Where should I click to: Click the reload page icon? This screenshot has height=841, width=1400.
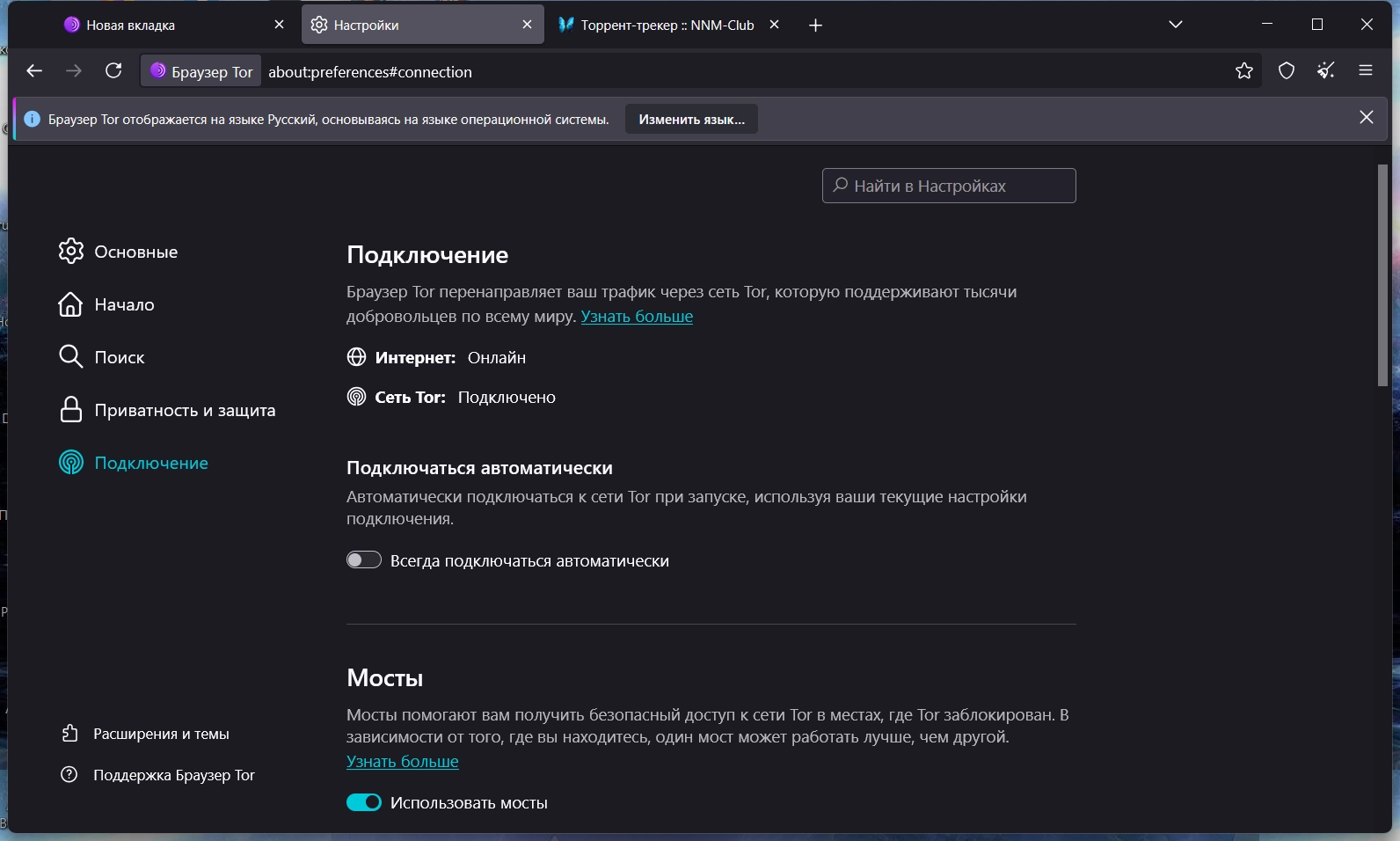click(113, 71)
